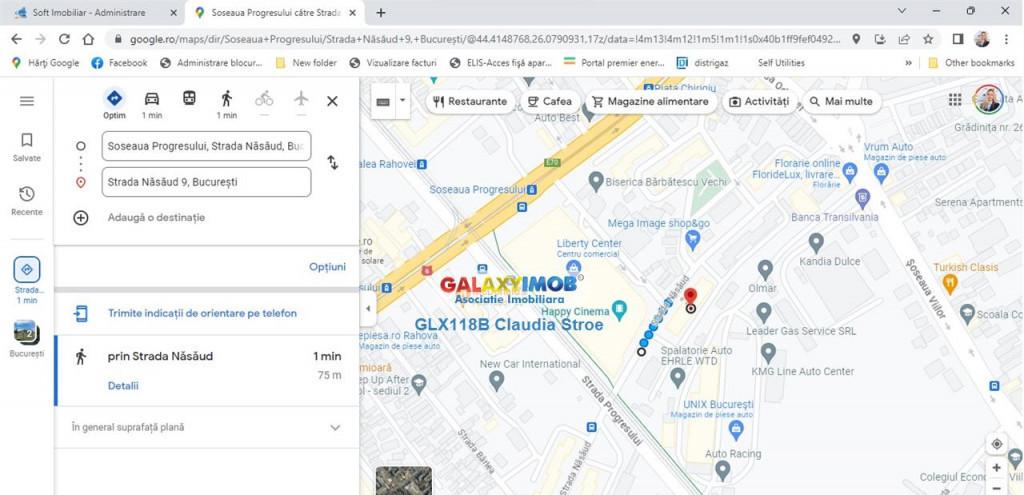Close the directions panel
The image size is (1024, 495).
point(333,101)
